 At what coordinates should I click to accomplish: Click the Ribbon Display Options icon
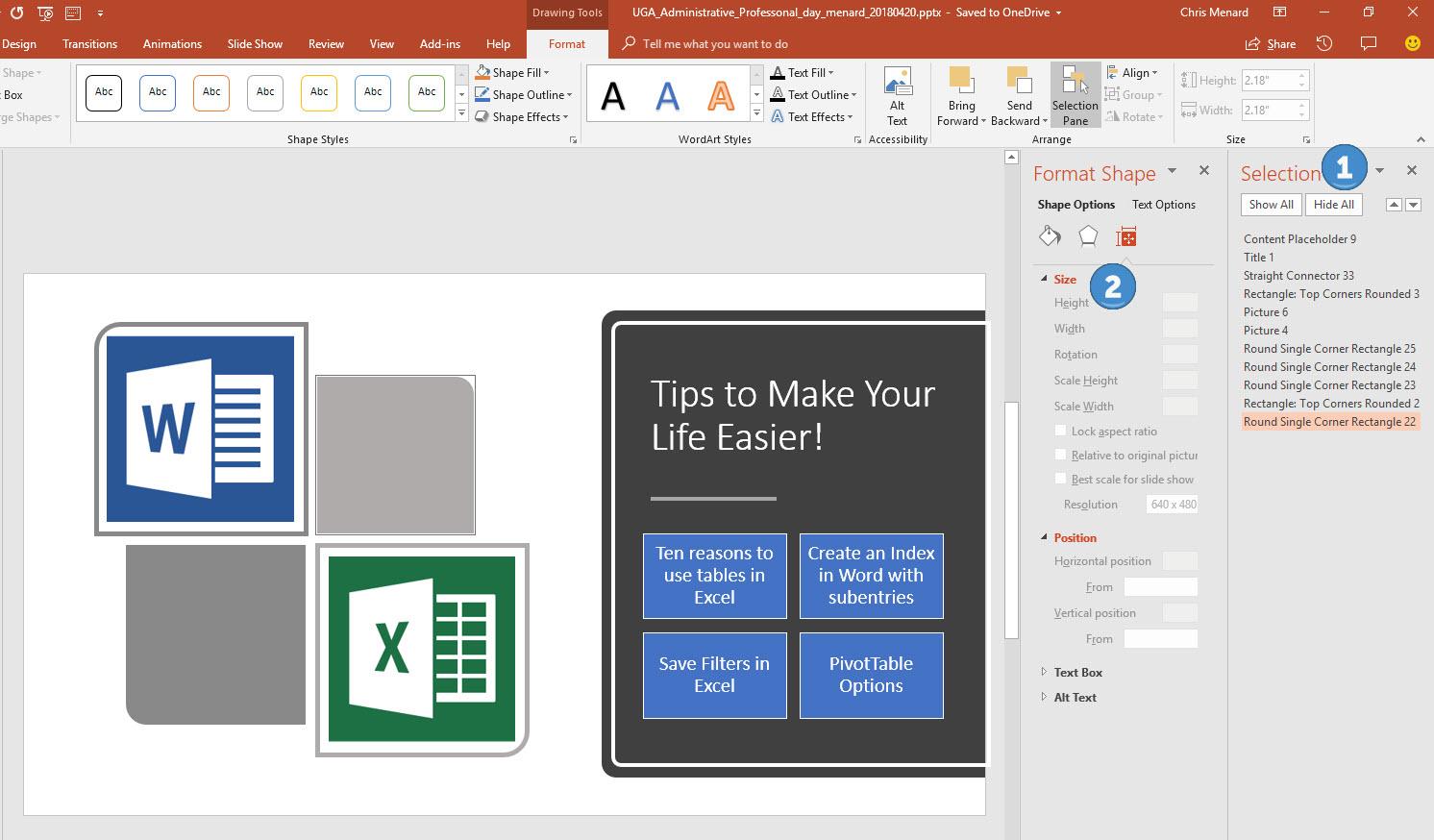click(1279, 12)
